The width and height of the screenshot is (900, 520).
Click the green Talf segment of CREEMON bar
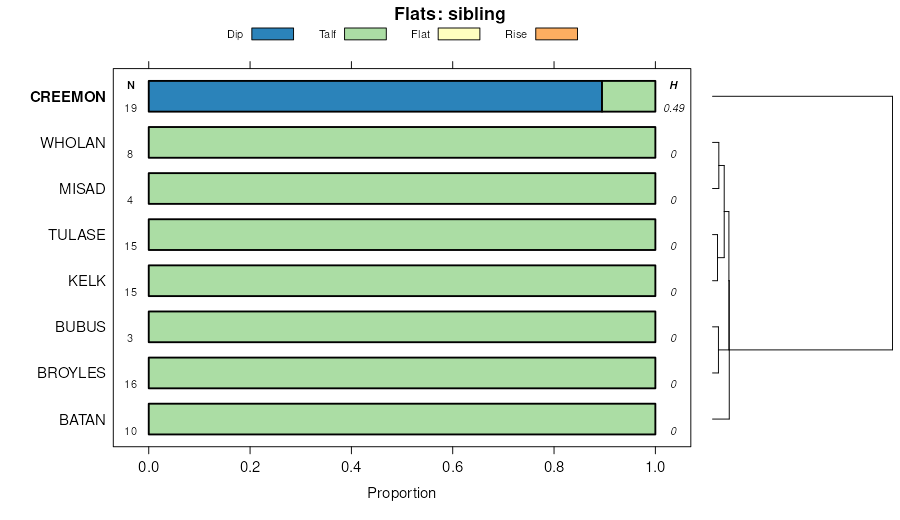[629, 96]
